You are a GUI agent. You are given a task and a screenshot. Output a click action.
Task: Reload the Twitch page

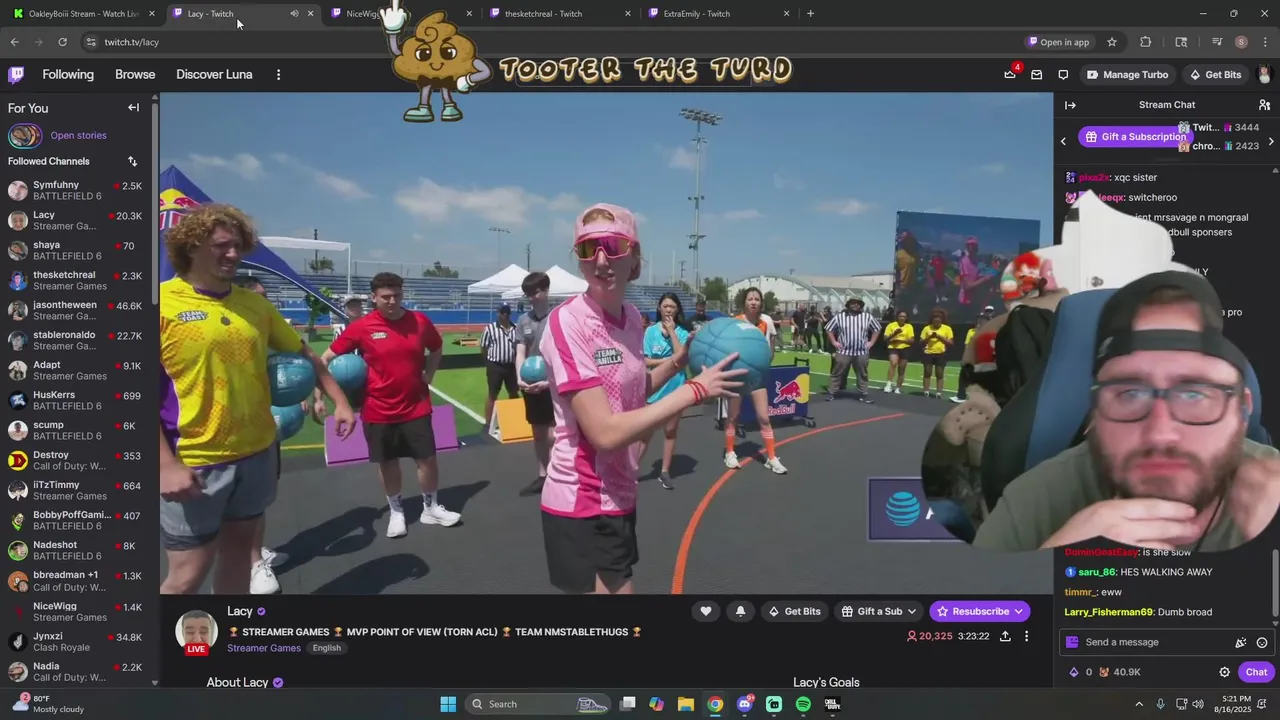62,42
